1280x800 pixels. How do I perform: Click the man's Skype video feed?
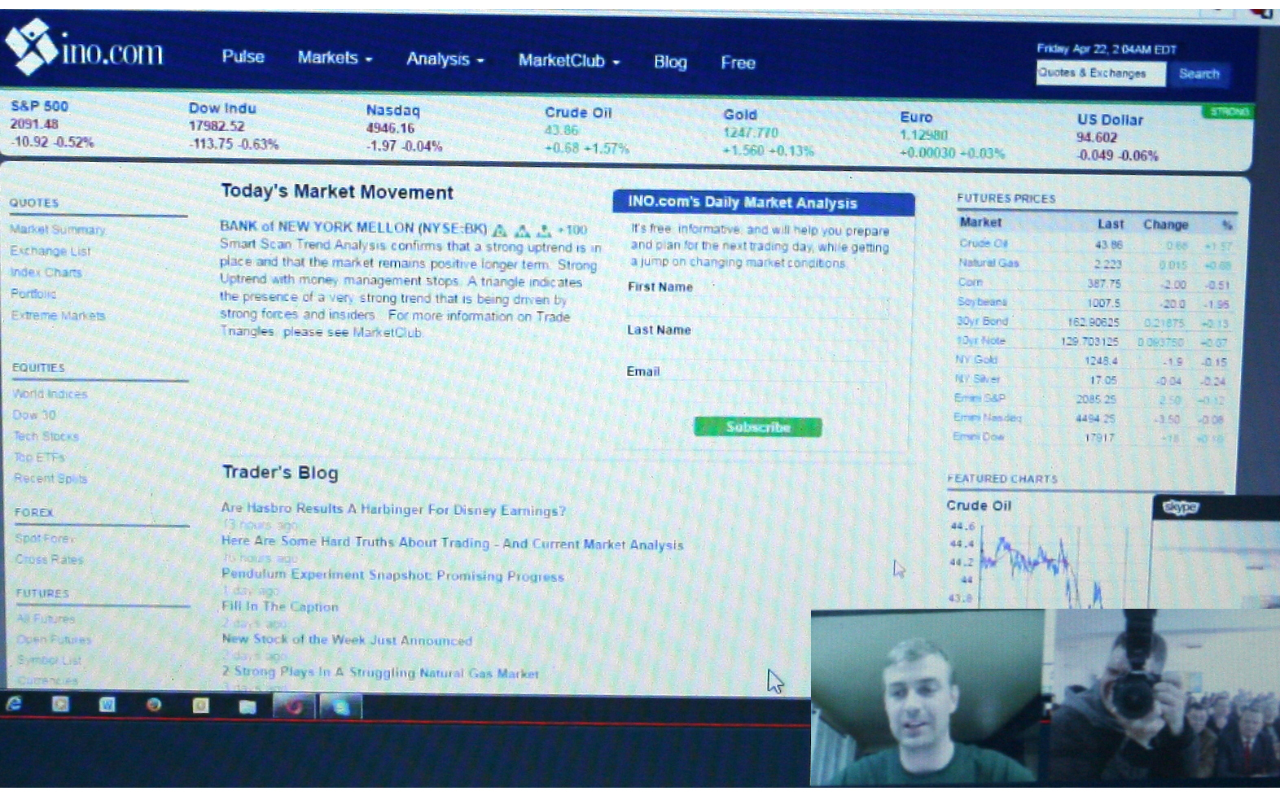tap(927, 697)
